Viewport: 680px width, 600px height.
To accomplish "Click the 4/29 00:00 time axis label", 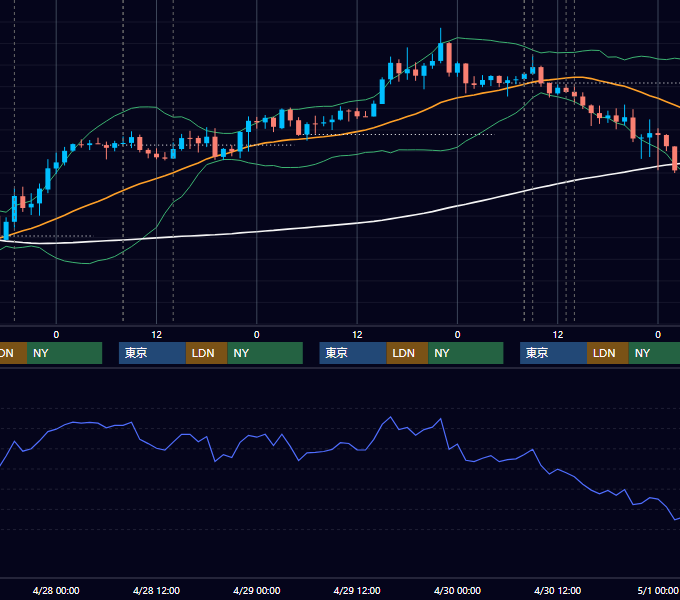I will (x=257, y=590).
